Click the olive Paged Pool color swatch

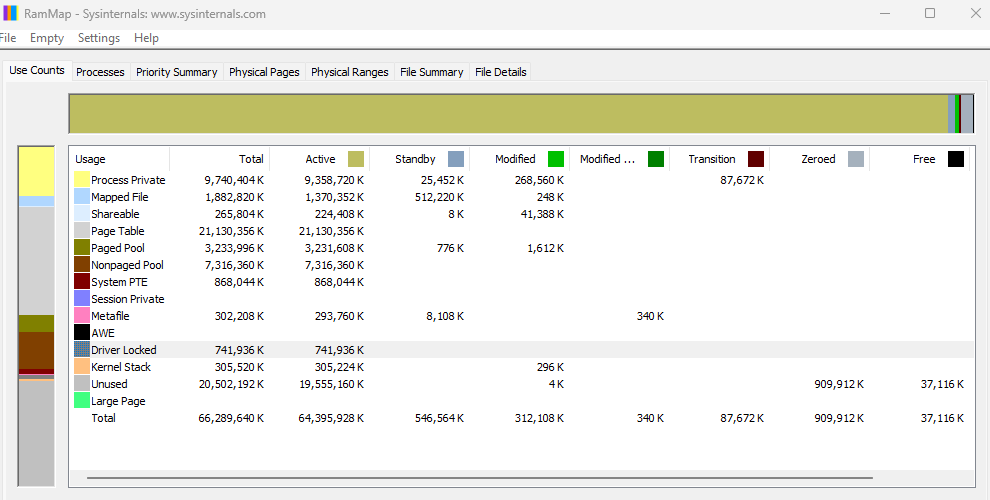tap(82, 248)
